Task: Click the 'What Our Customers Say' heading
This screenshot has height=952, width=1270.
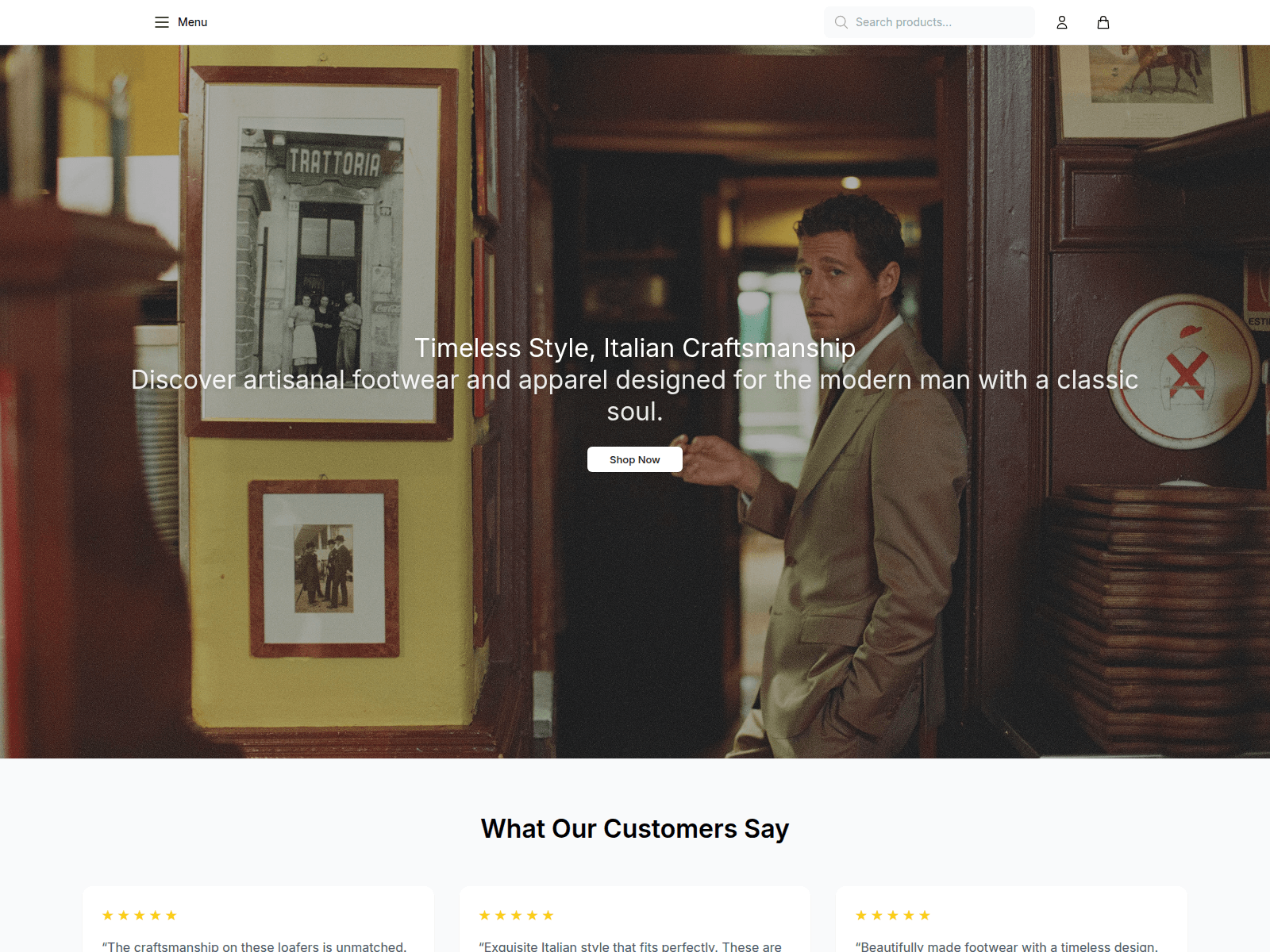Action: tap(635, 828)
